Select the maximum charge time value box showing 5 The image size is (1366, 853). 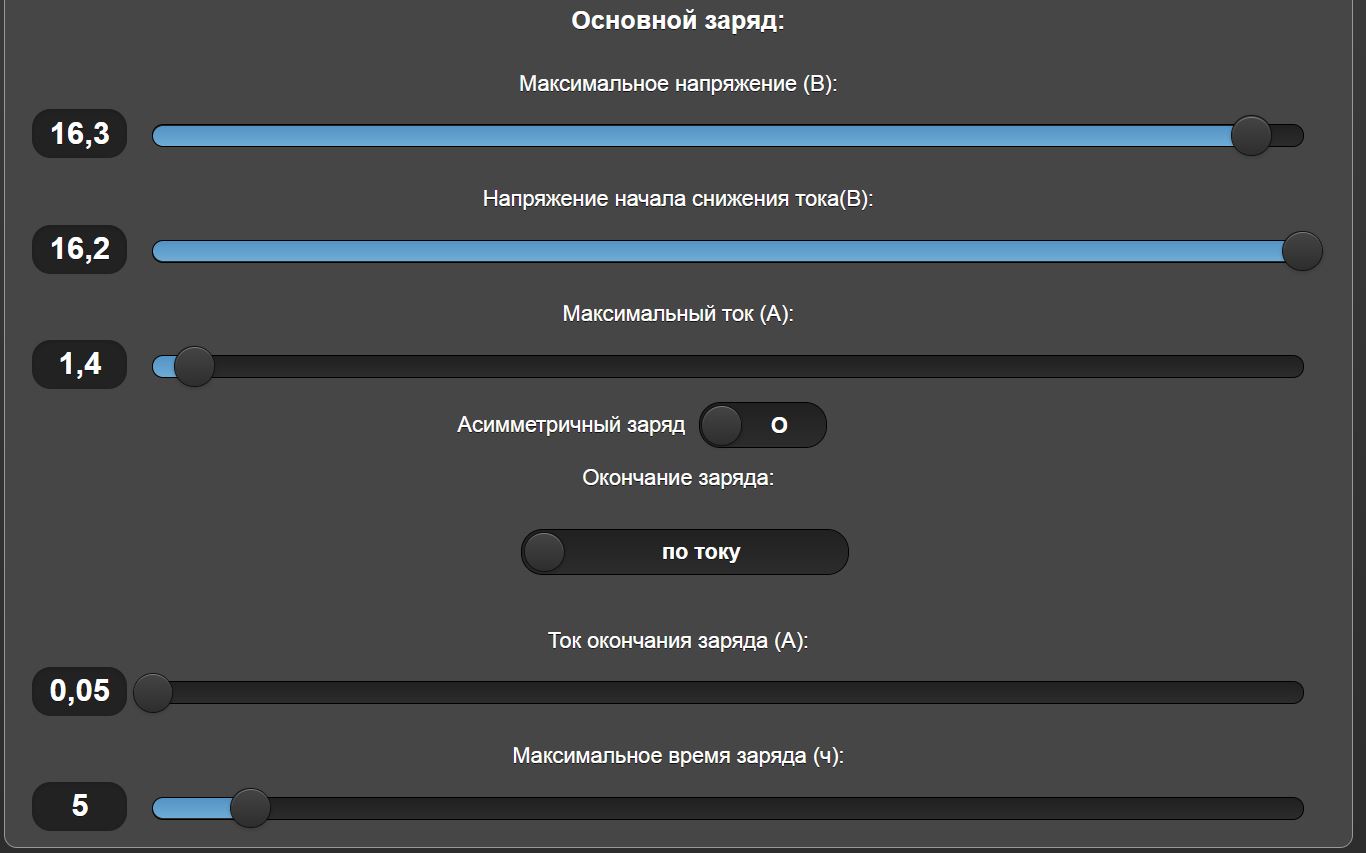[80, 806]
